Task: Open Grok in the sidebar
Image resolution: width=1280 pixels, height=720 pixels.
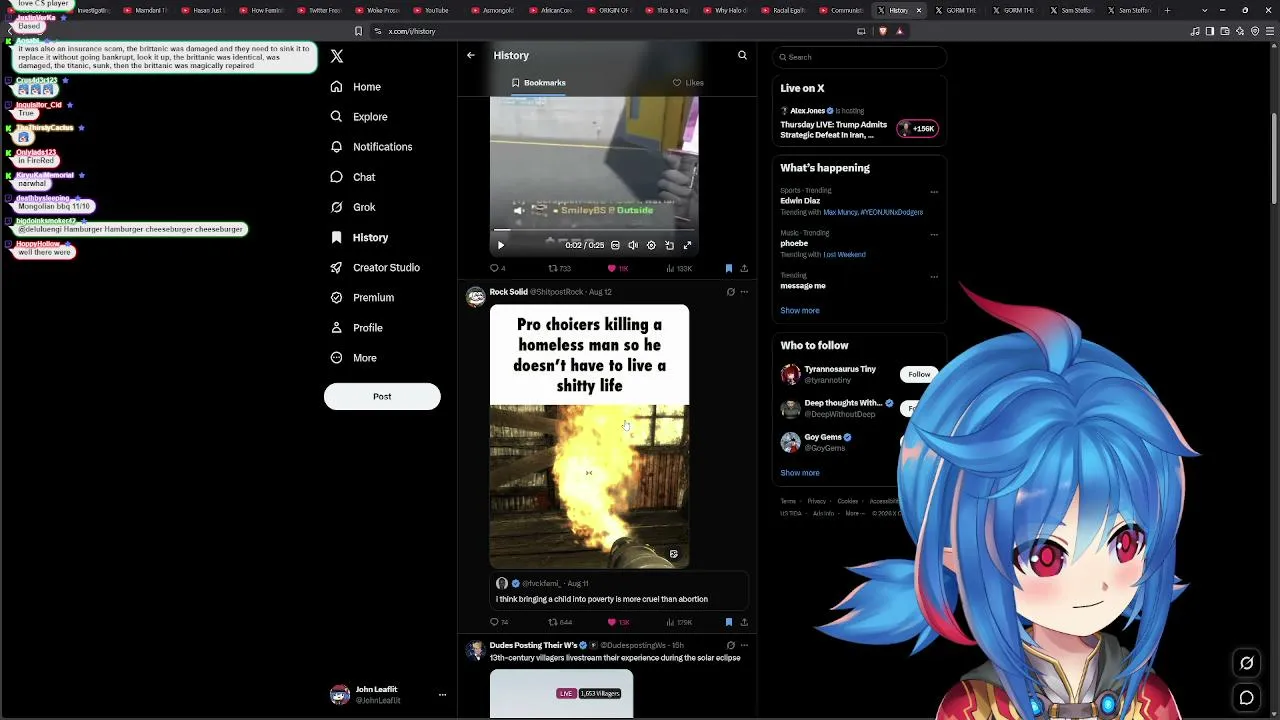Action: [x=353, y=207]
